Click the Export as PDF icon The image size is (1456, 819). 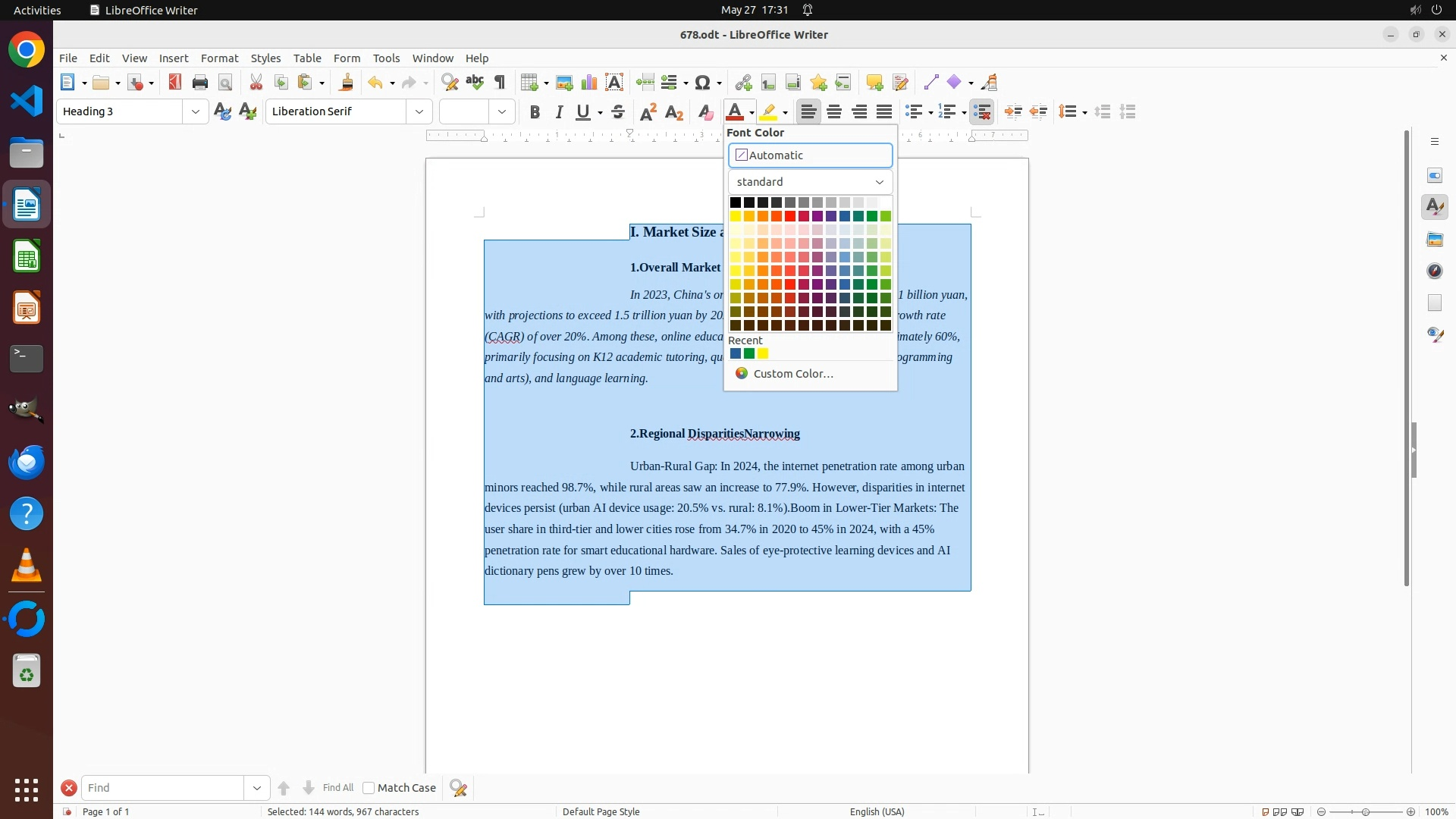[x=175, y=83]
